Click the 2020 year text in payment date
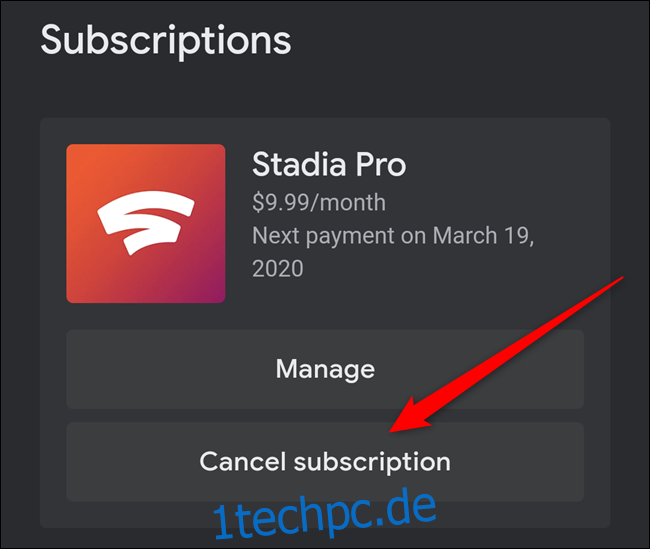650x549 pixels. [278, 269]
